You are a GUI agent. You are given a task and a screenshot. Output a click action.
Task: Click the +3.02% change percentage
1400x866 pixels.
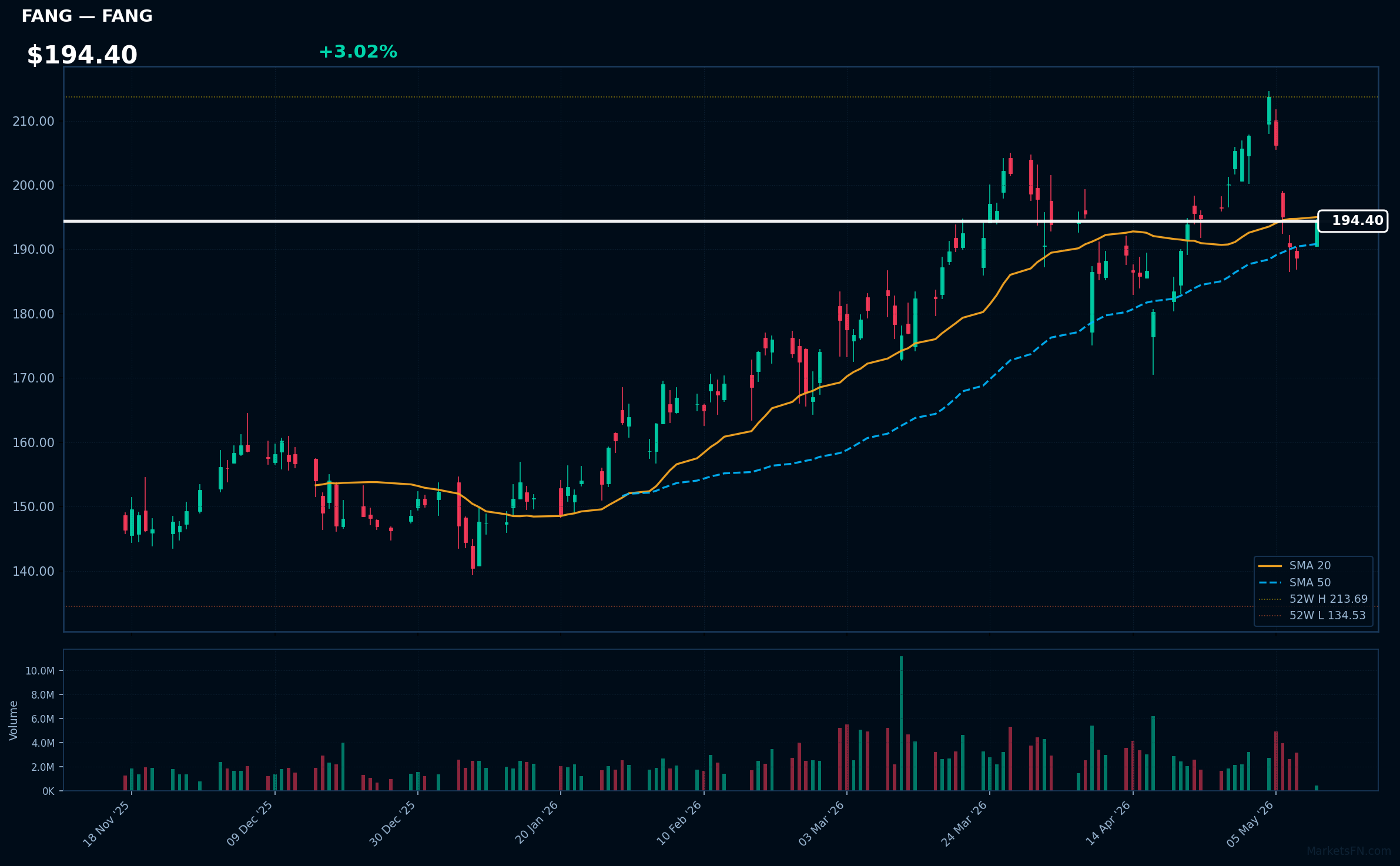(x=358, y=52)
